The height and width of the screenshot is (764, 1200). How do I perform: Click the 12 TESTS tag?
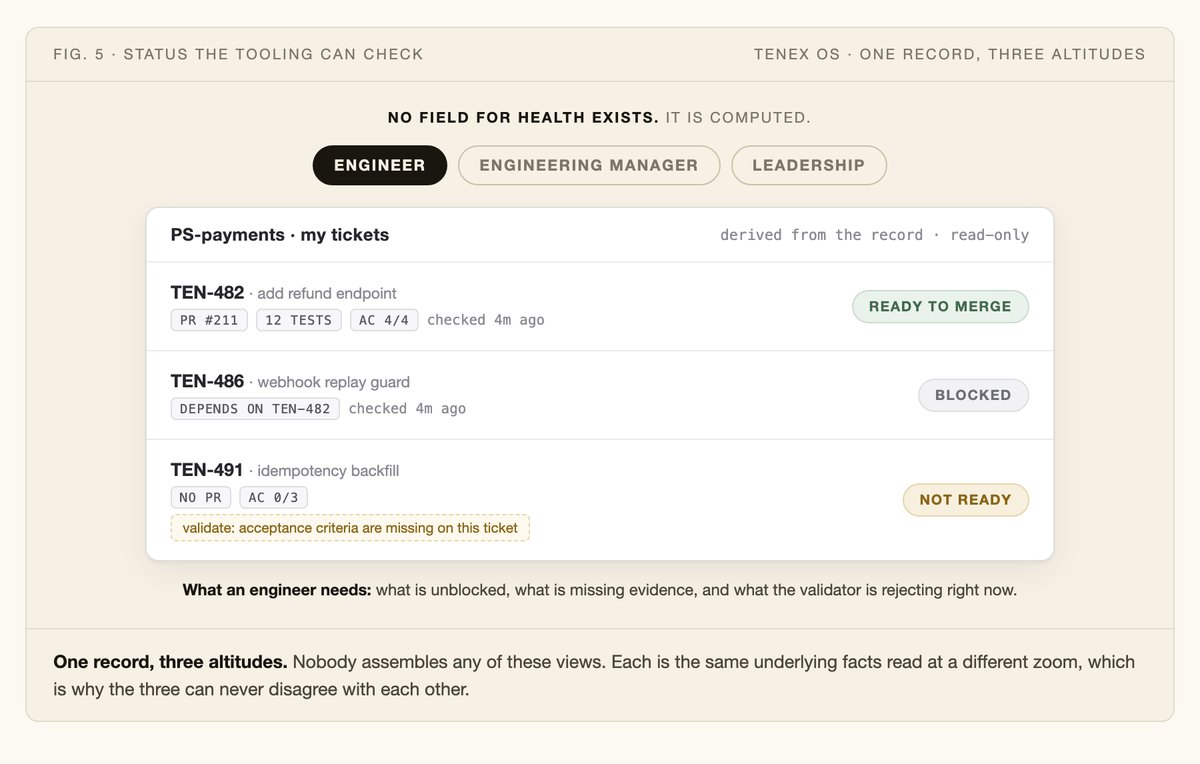pos(299,320)
